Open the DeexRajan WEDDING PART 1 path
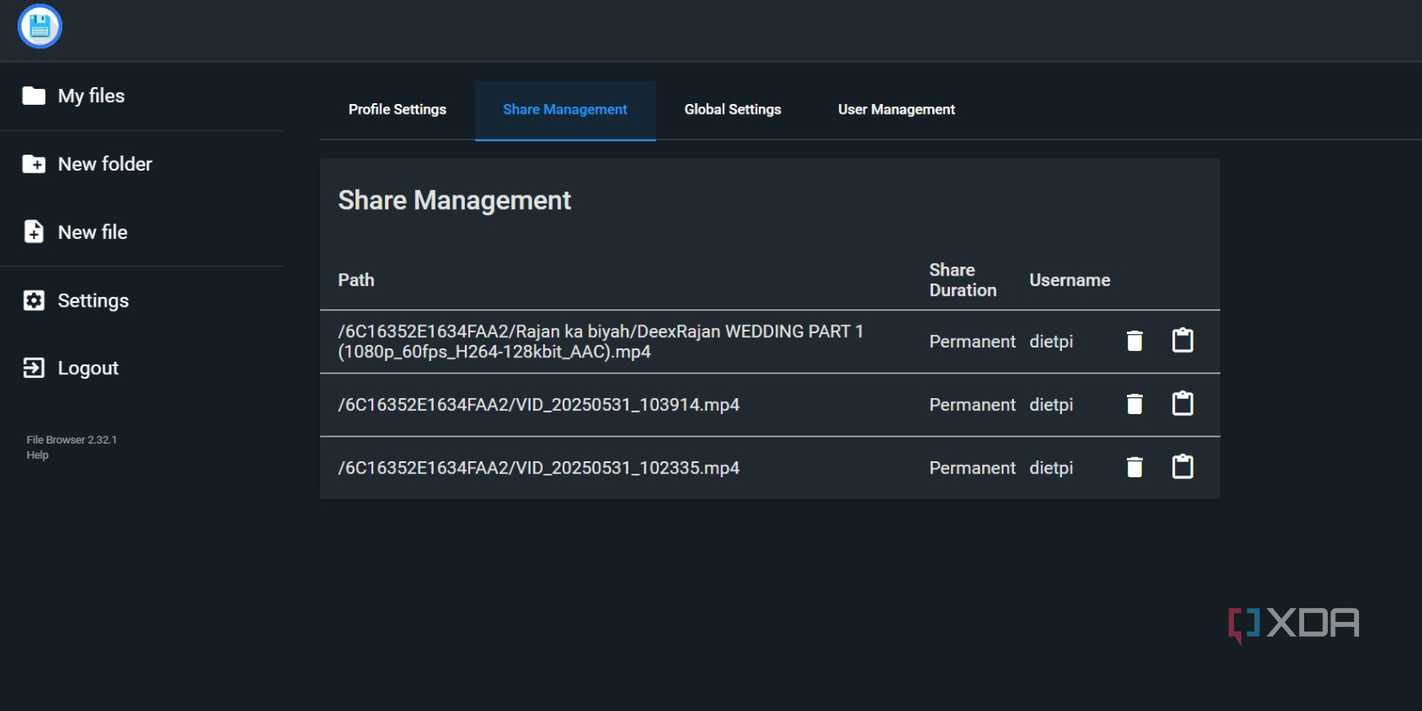Screen dimensions: 1422x711 click(x=601, y=341)
